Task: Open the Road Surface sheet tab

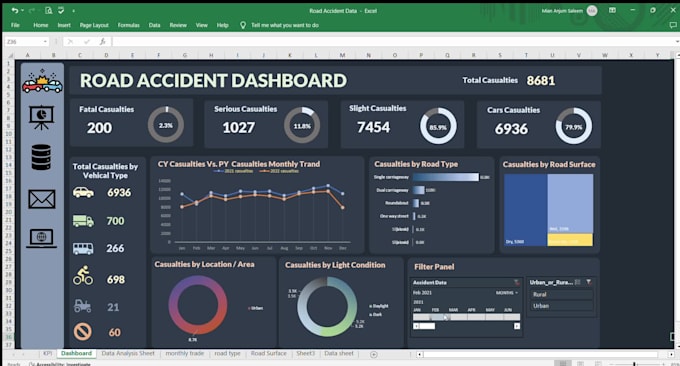Action: coord(268,353)
